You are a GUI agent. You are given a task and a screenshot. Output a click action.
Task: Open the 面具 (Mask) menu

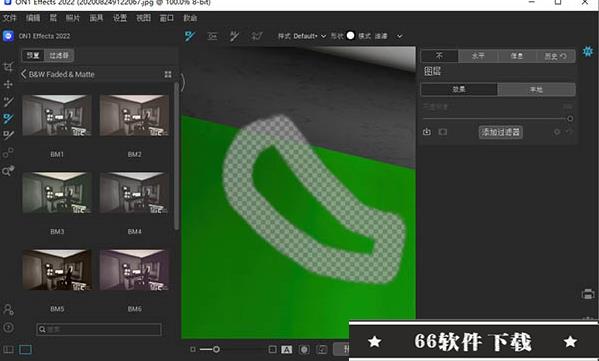96,18
